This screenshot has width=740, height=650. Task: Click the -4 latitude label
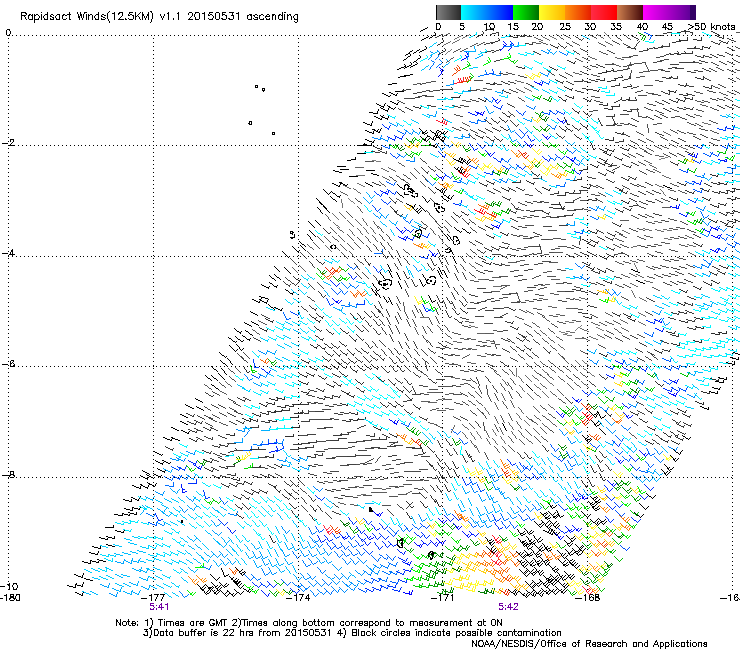(8, 253)
